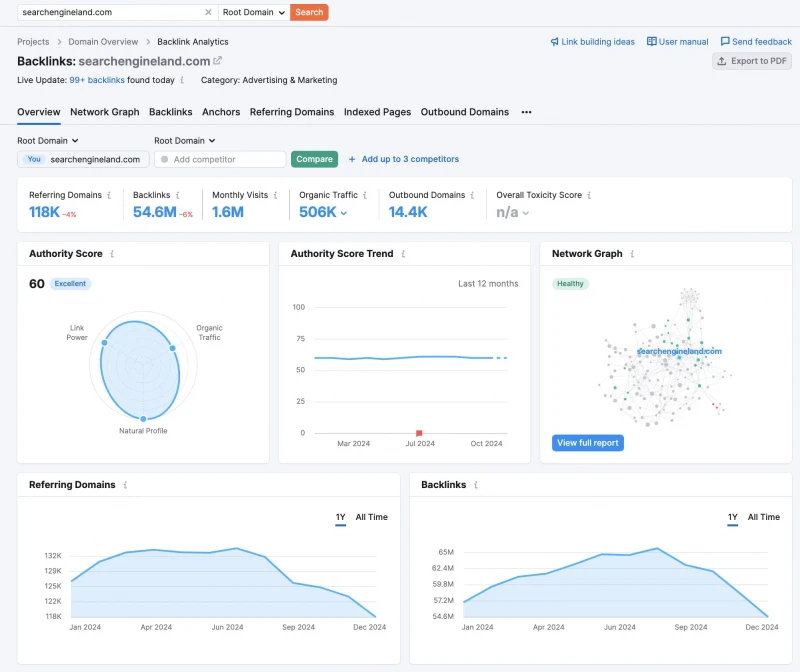Screen dimensions: 800x672
Task: Open the 99+ backlinks link
Action: click(97, 80)
